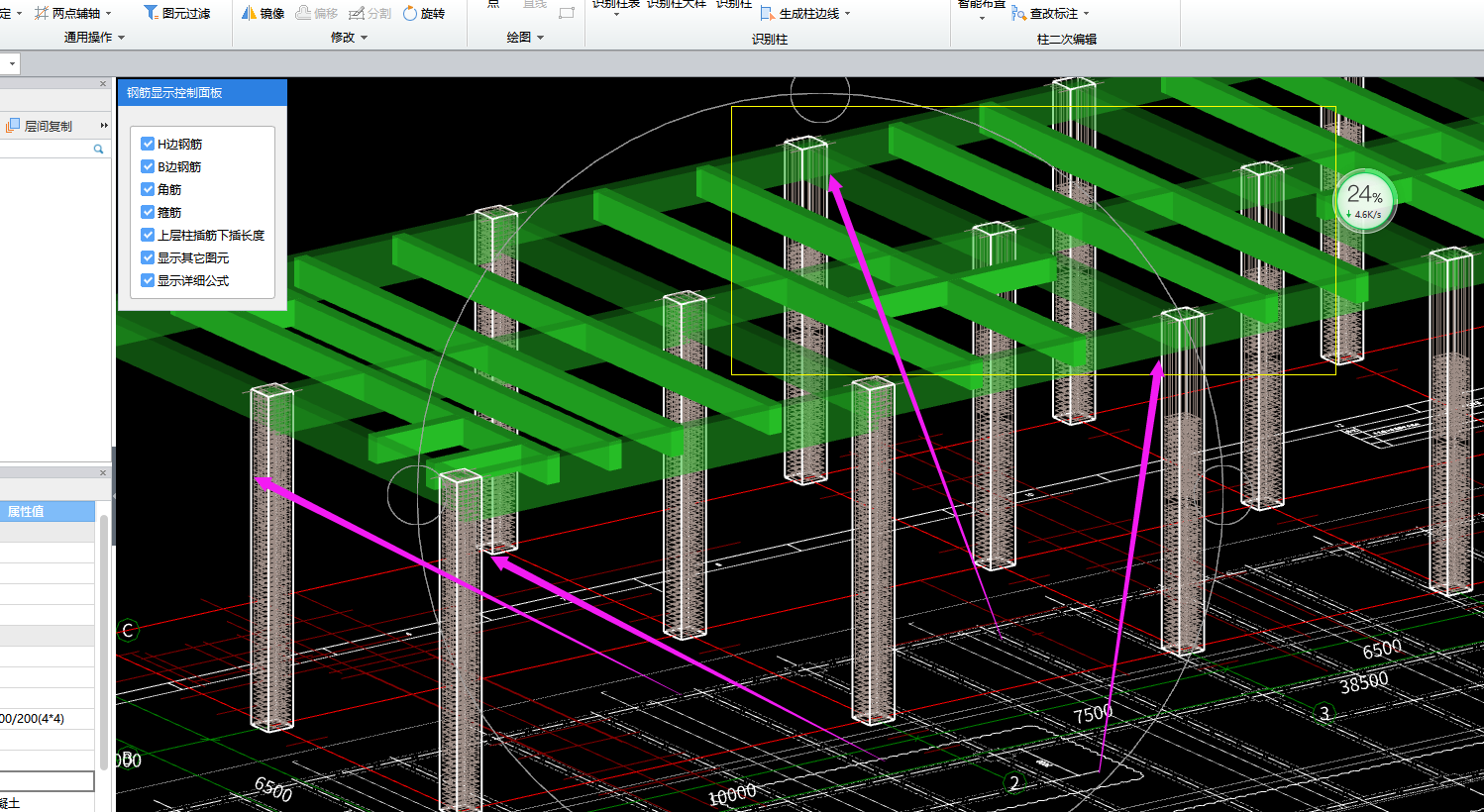Disable 显示其它图元 checkbox

point(148,257)
